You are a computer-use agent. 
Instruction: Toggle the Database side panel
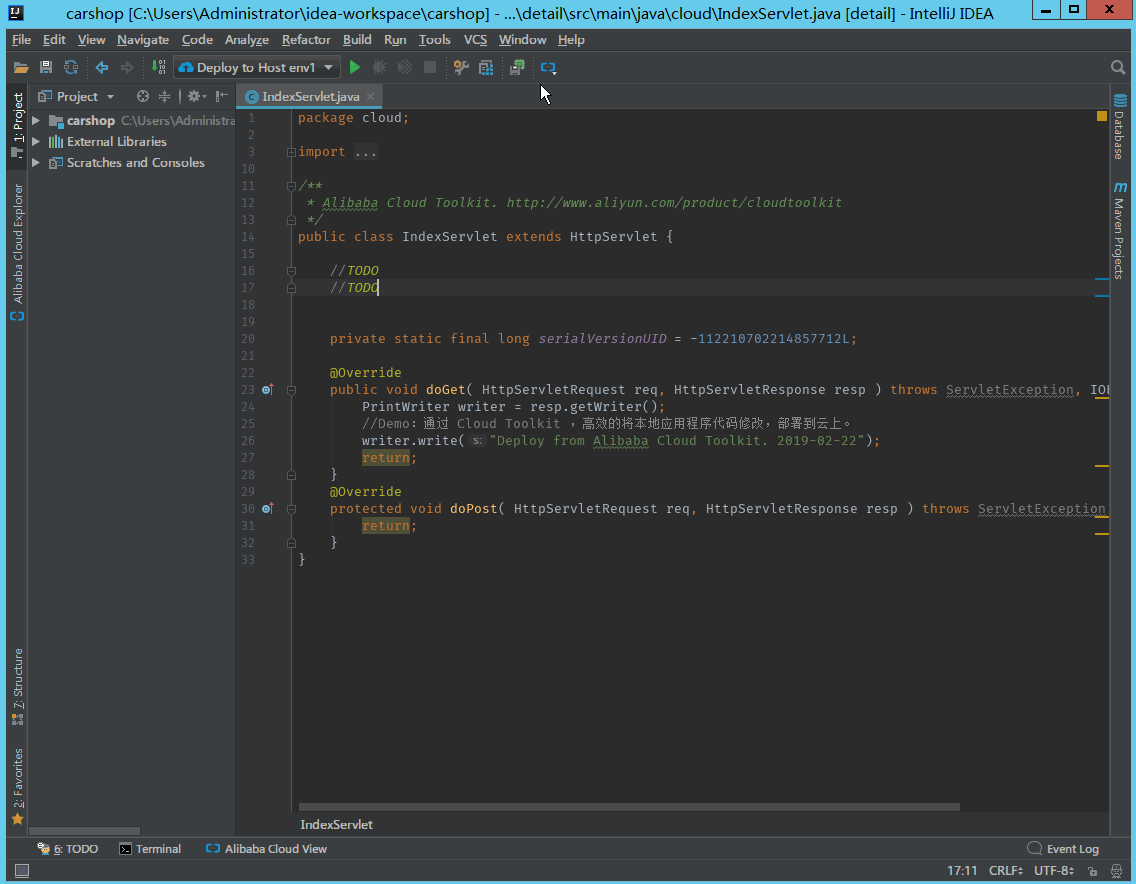(x=1119, y=127)
